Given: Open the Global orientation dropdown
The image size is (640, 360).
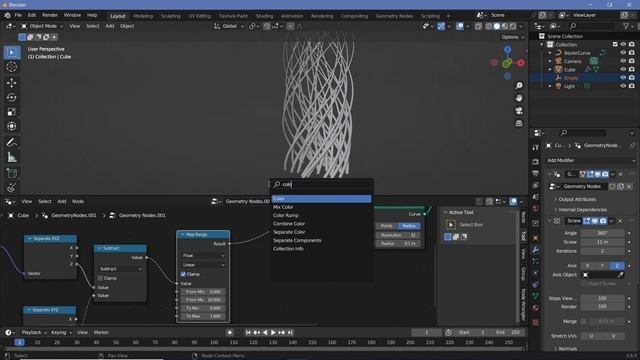Looking at the screenshot, I should click(x=229, y=26).
